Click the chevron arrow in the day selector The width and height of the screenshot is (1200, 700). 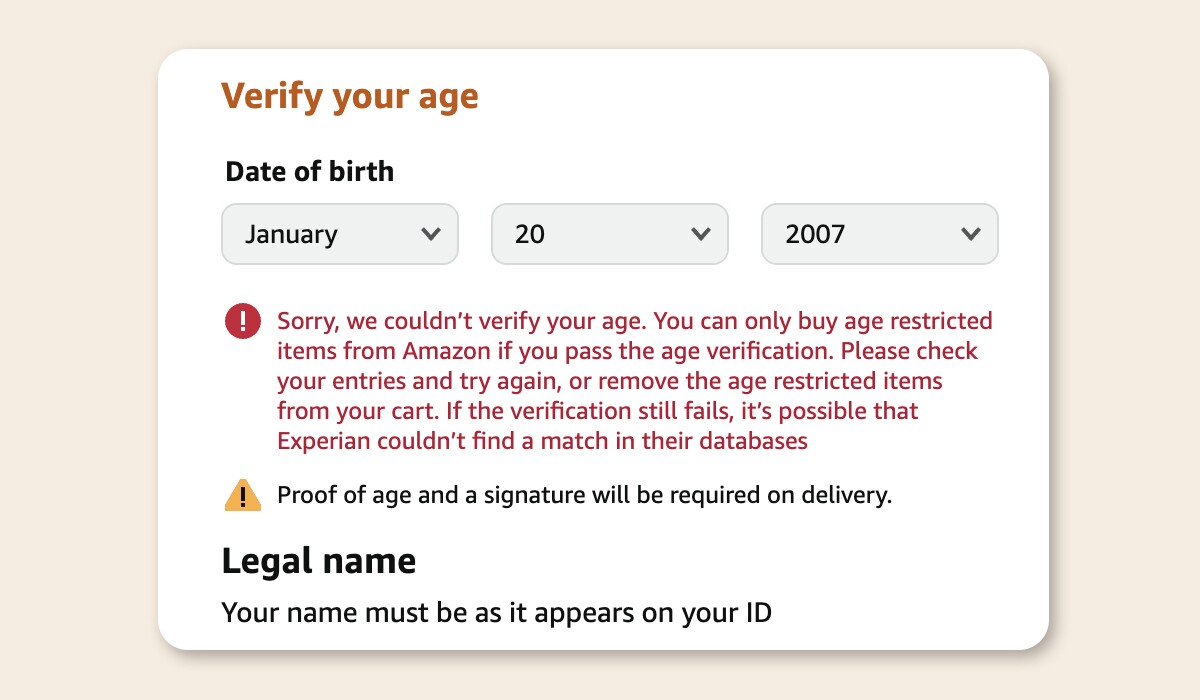701,234
